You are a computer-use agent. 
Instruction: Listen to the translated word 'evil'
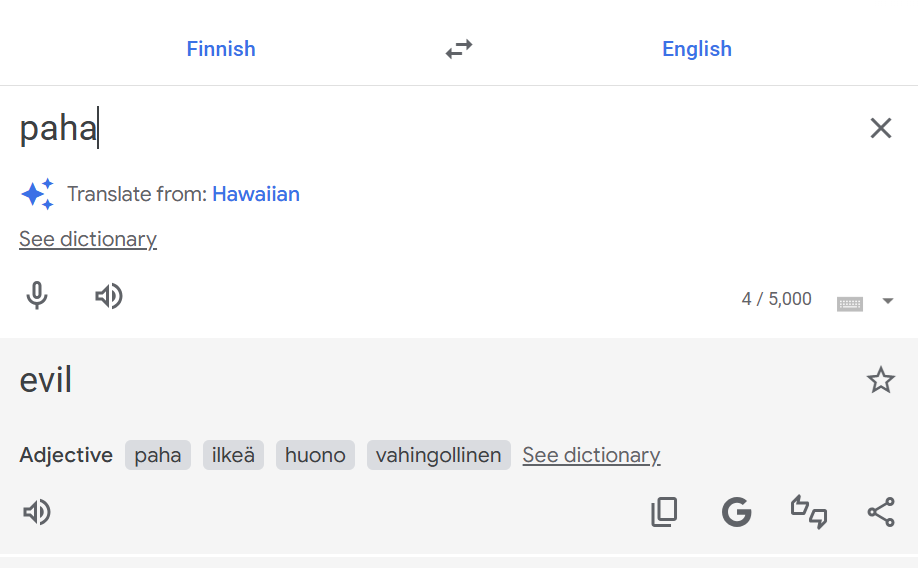37,513
